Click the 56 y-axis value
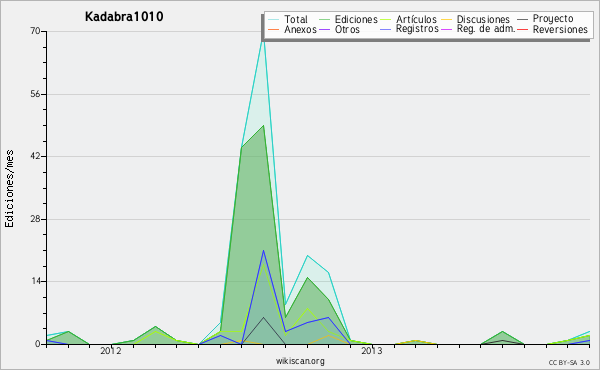This screenshot has height=370, width=600. point(36,94)
